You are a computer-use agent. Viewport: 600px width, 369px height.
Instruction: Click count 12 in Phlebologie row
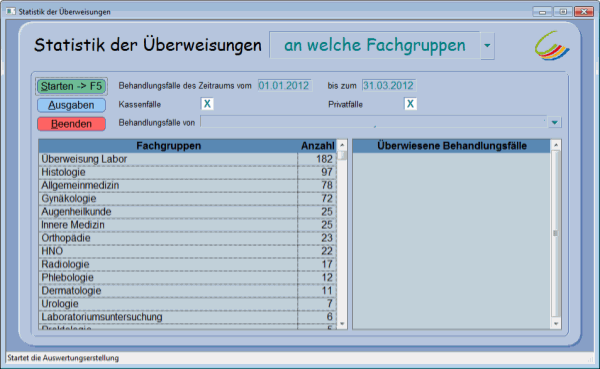326,277
